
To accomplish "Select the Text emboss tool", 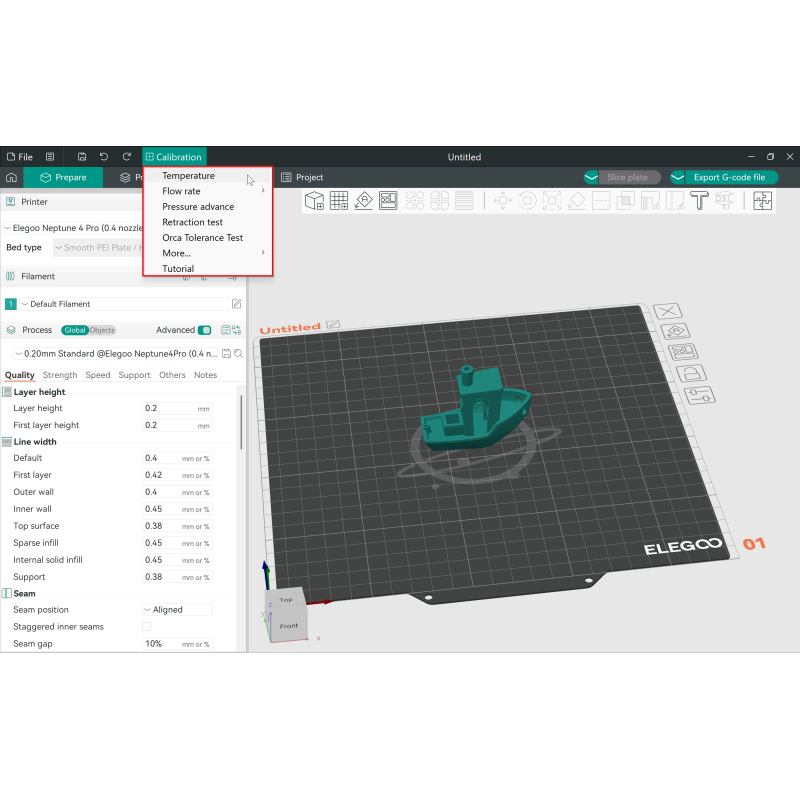I will click(699, 201).
